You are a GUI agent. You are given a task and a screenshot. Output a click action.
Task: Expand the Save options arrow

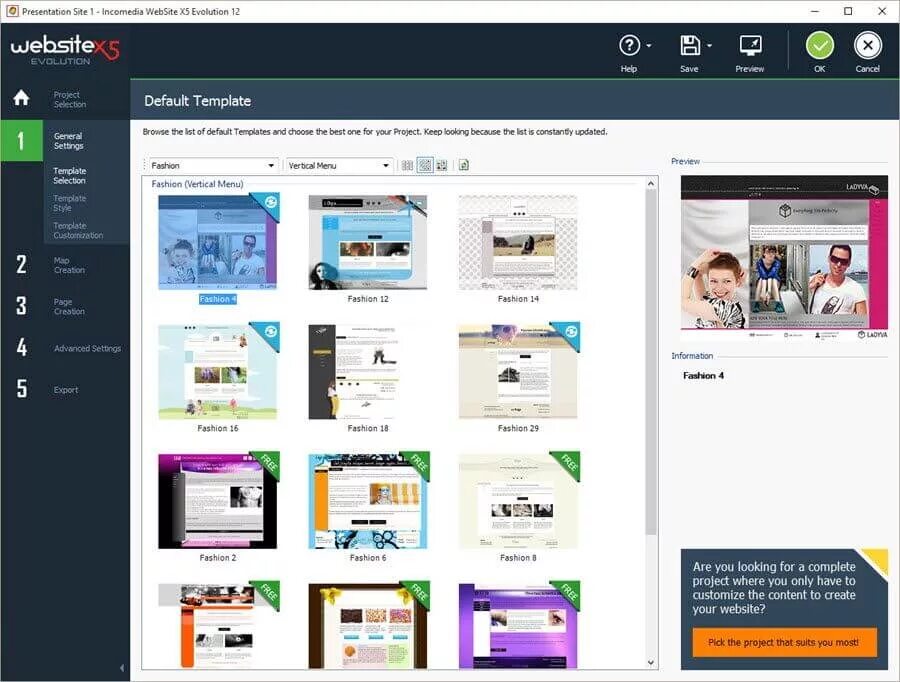709,45
